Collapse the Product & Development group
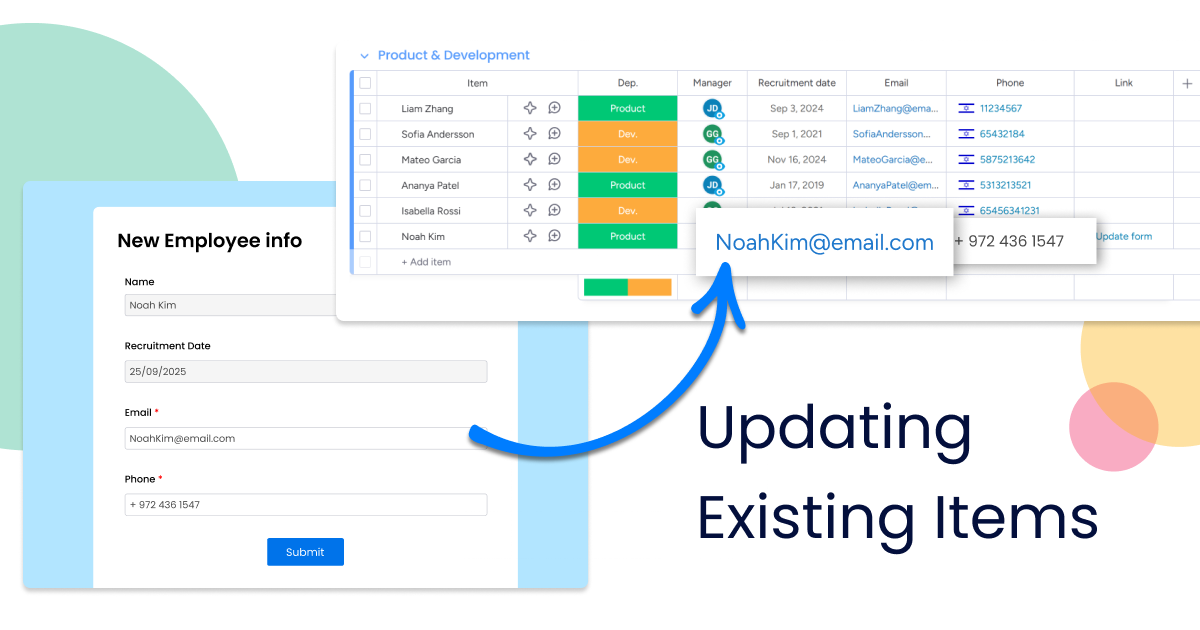The height and width of the screenshot is (630, 1200). pyautogui.click(x=363, y=55)
